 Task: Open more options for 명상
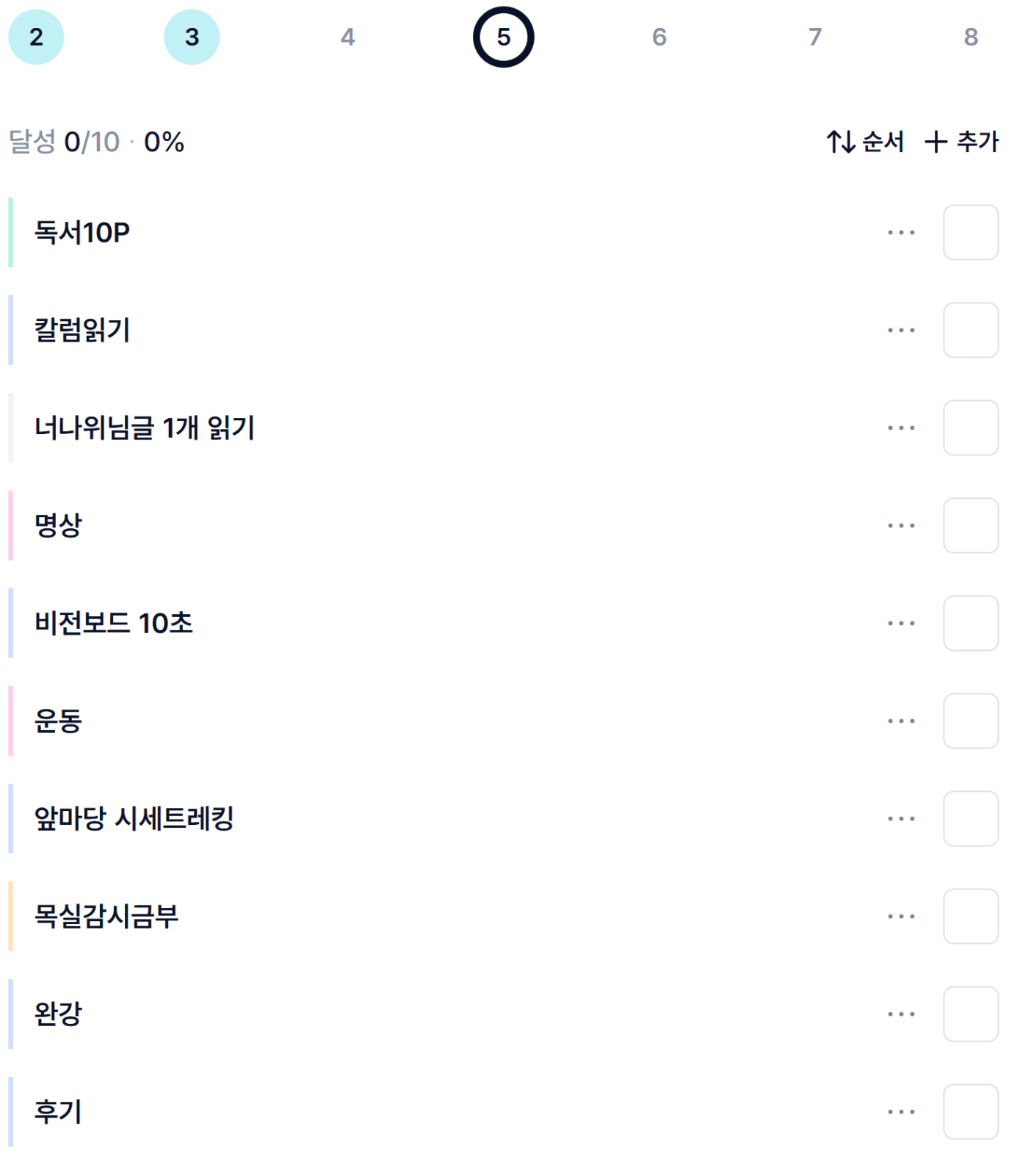[x=901, y=526]
